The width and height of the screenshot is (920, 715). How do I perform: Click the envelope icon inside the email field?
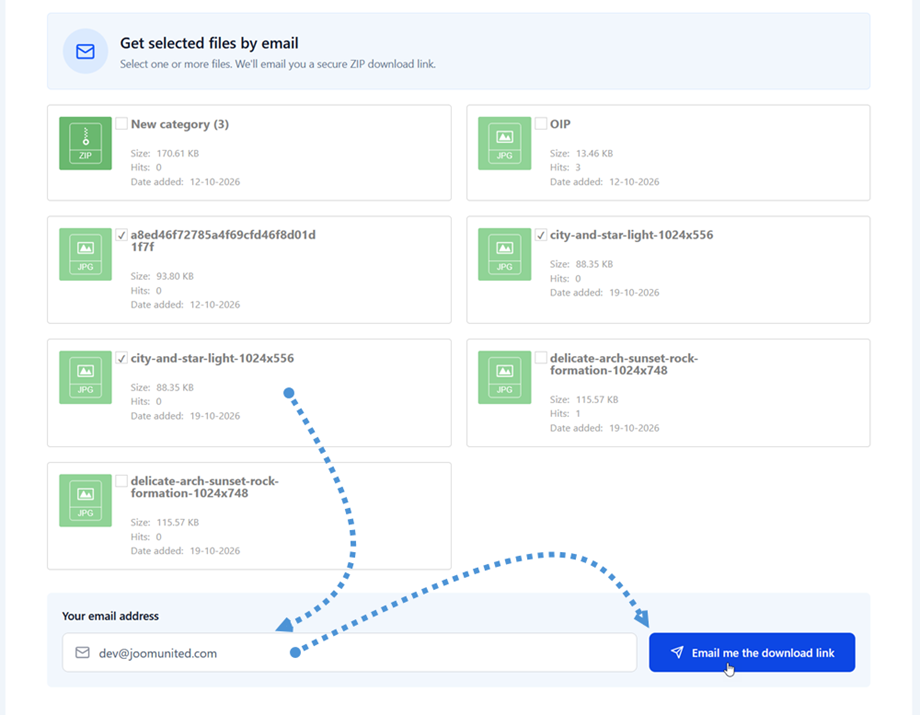click(83, 652)
